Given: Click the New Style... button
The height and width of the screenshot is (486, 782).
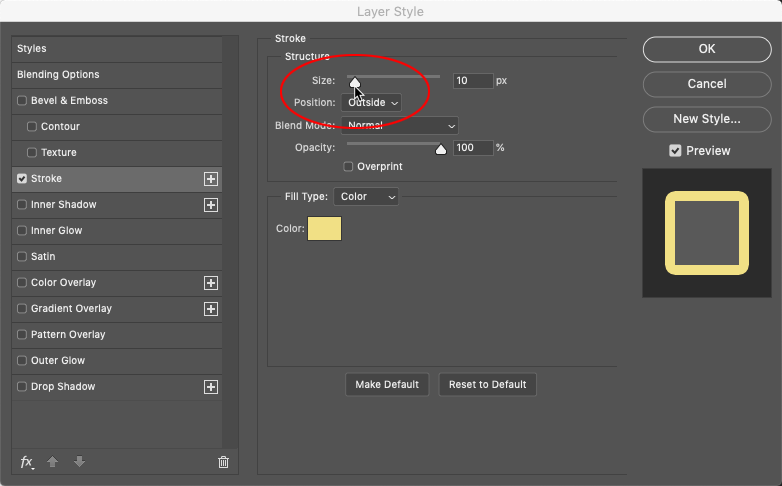Looking at the screenshot, I should (707, 119).
